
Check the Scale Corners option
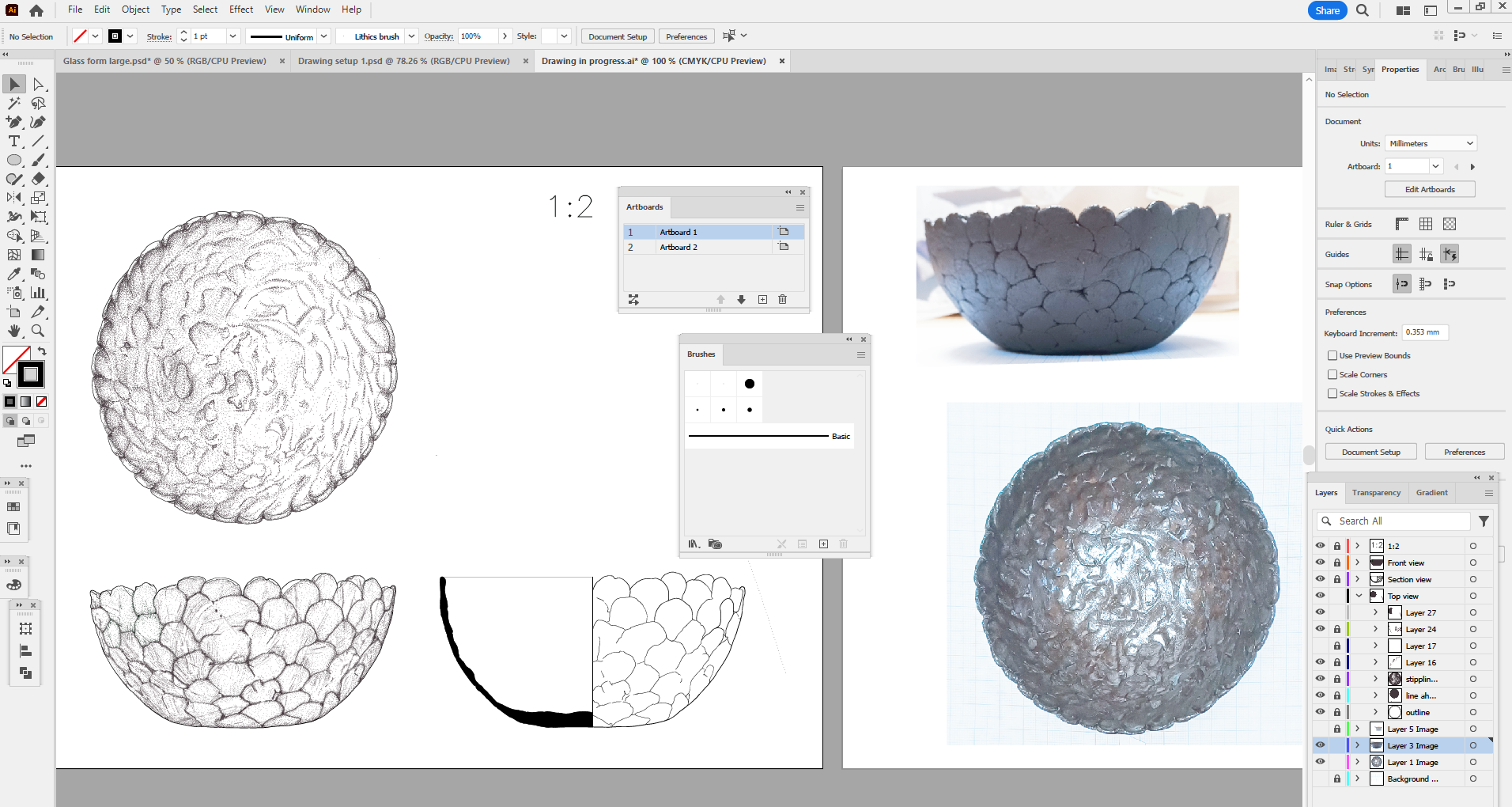[x=1332, y=375]
